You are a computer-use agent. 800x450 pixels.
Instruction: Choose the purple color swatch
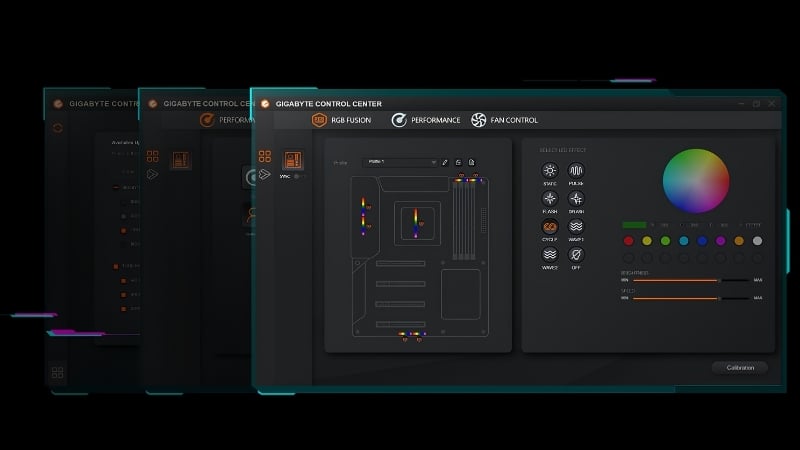(720, 241)
